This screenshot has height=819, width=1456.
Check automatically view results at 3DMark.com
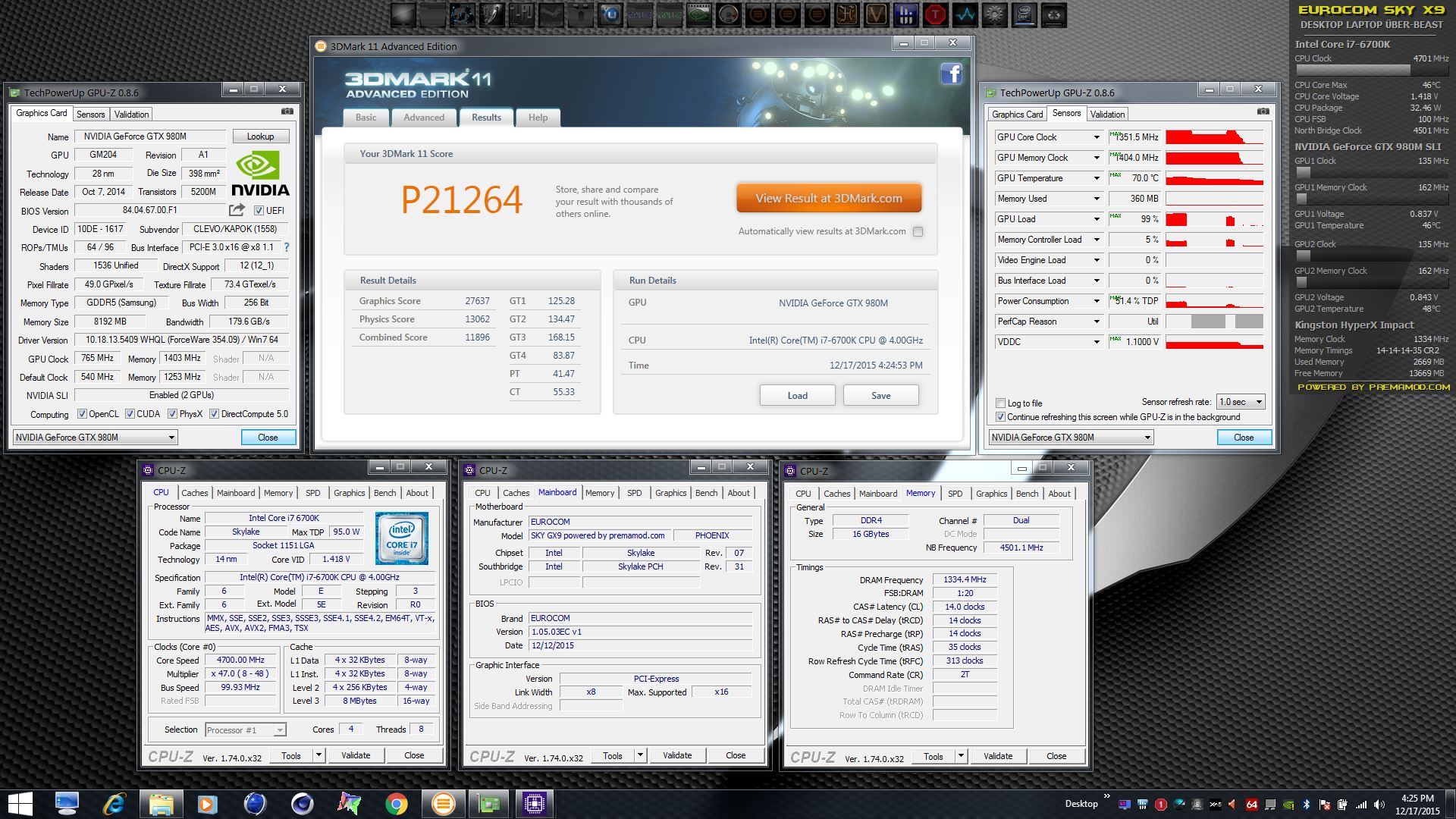click(918, 232)
